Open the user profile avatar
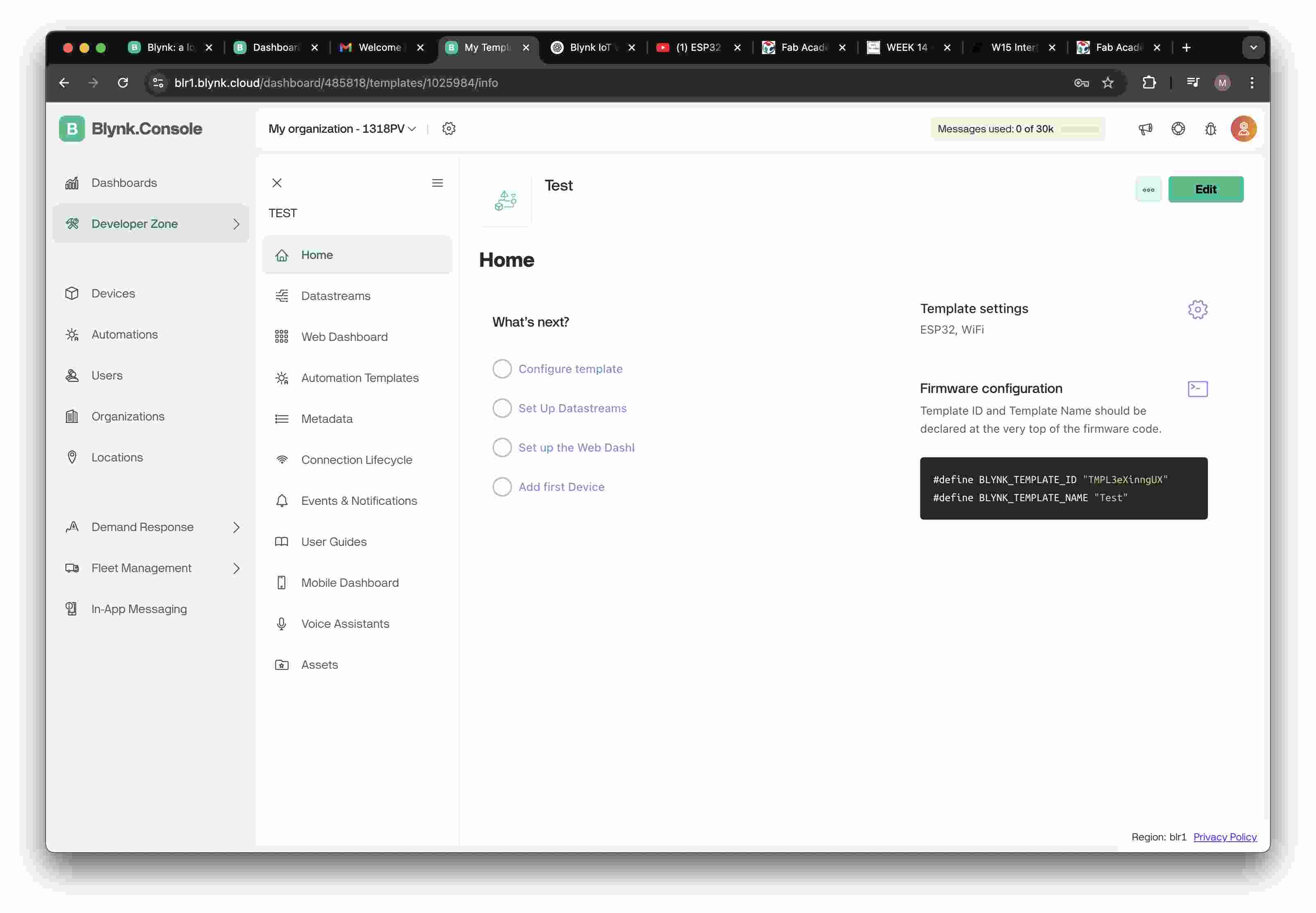 pyautogui.click(x=1243, y=129)
